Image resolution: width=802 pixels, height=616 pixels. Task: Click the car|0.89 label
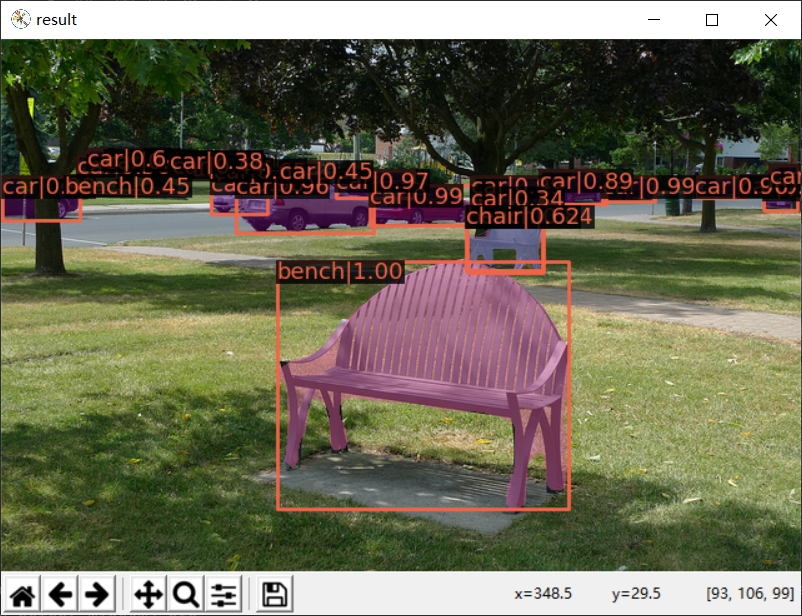(x=586, y=181)
